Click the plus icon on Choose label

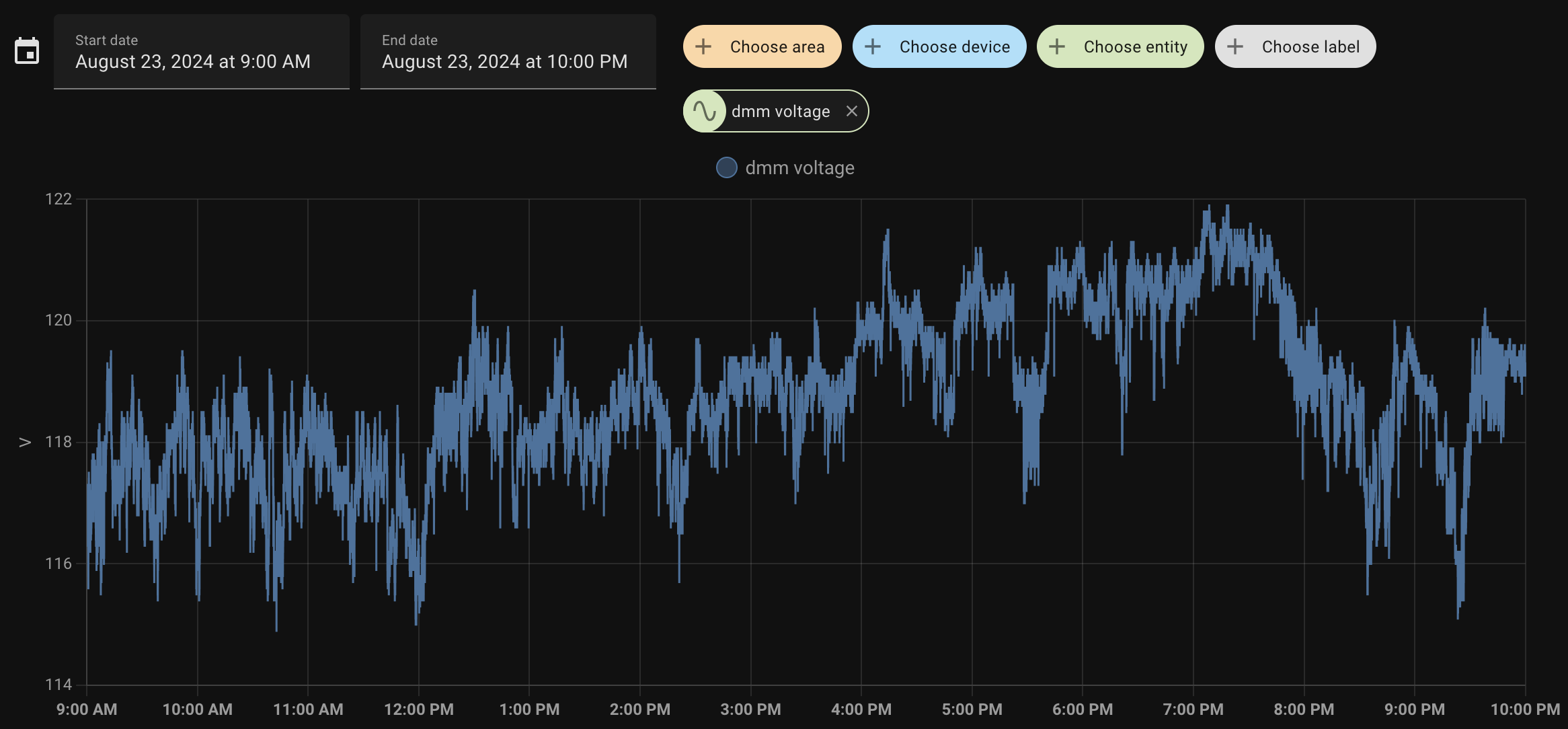click(x=1235, y=46)
